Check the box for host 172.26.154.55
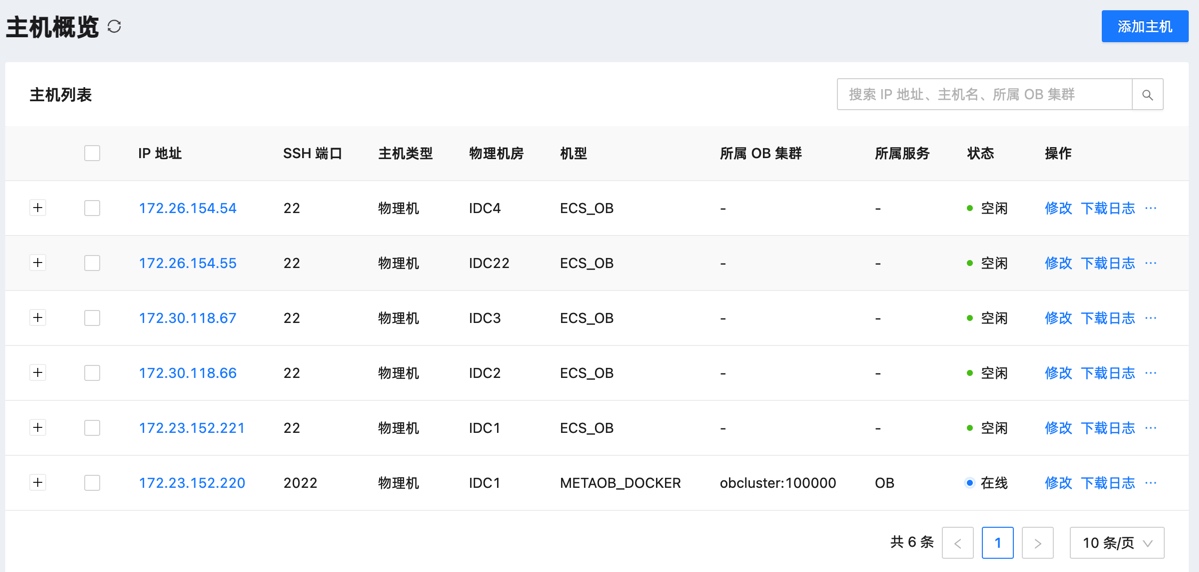The width and height of the screenshot is (1199, 572). click(x=92, y=263)
